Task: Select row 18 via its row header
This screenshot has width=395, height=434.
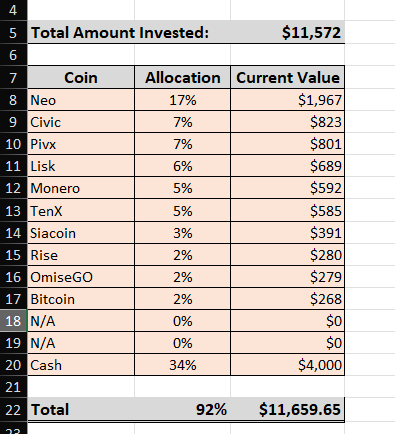Action: pos(13,321)
